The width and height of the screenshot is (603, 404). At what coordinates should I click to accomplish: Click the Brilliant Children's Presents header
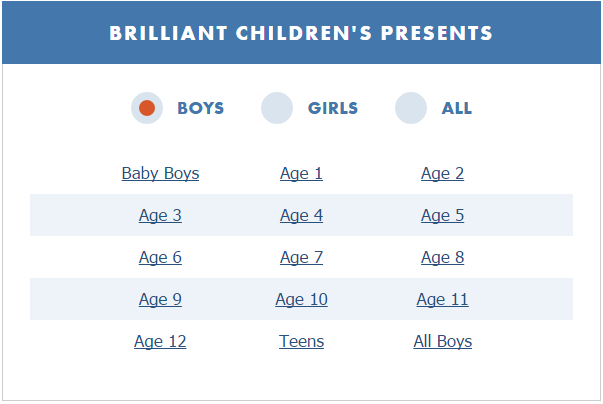click(x=301, y=33)
